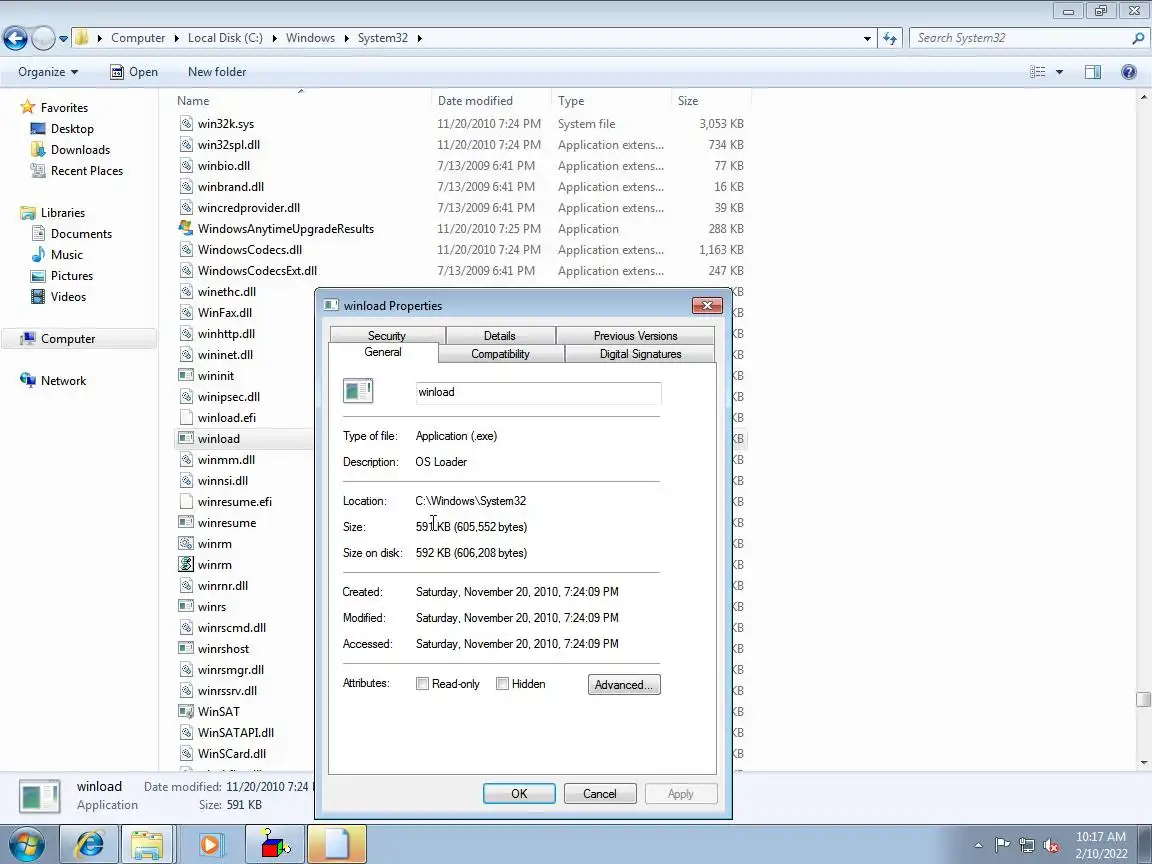Enable the Hidden attribute checkbox
This screenshot has width=1152, height=864.
coord(503,684)
